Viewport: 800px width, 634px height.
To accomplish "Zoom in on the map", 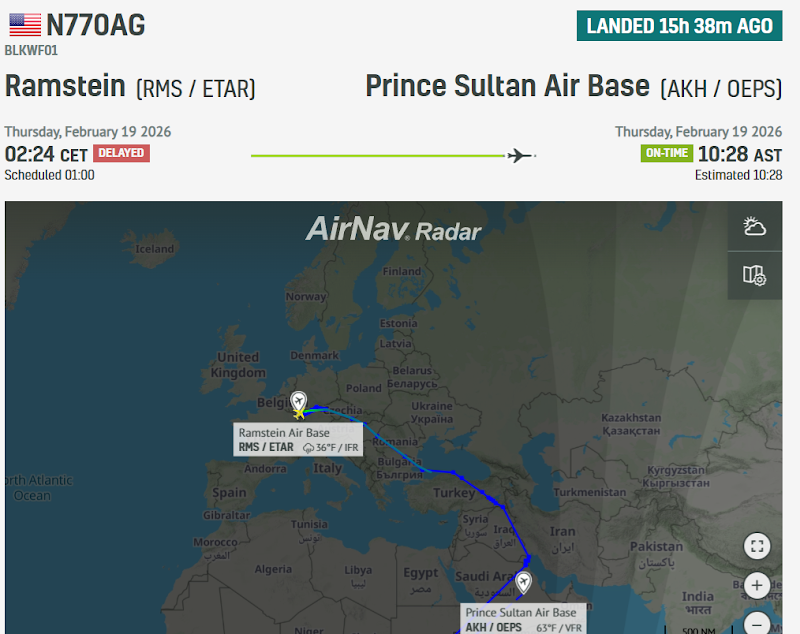I will pyautogui.click(x=757, y=586).
